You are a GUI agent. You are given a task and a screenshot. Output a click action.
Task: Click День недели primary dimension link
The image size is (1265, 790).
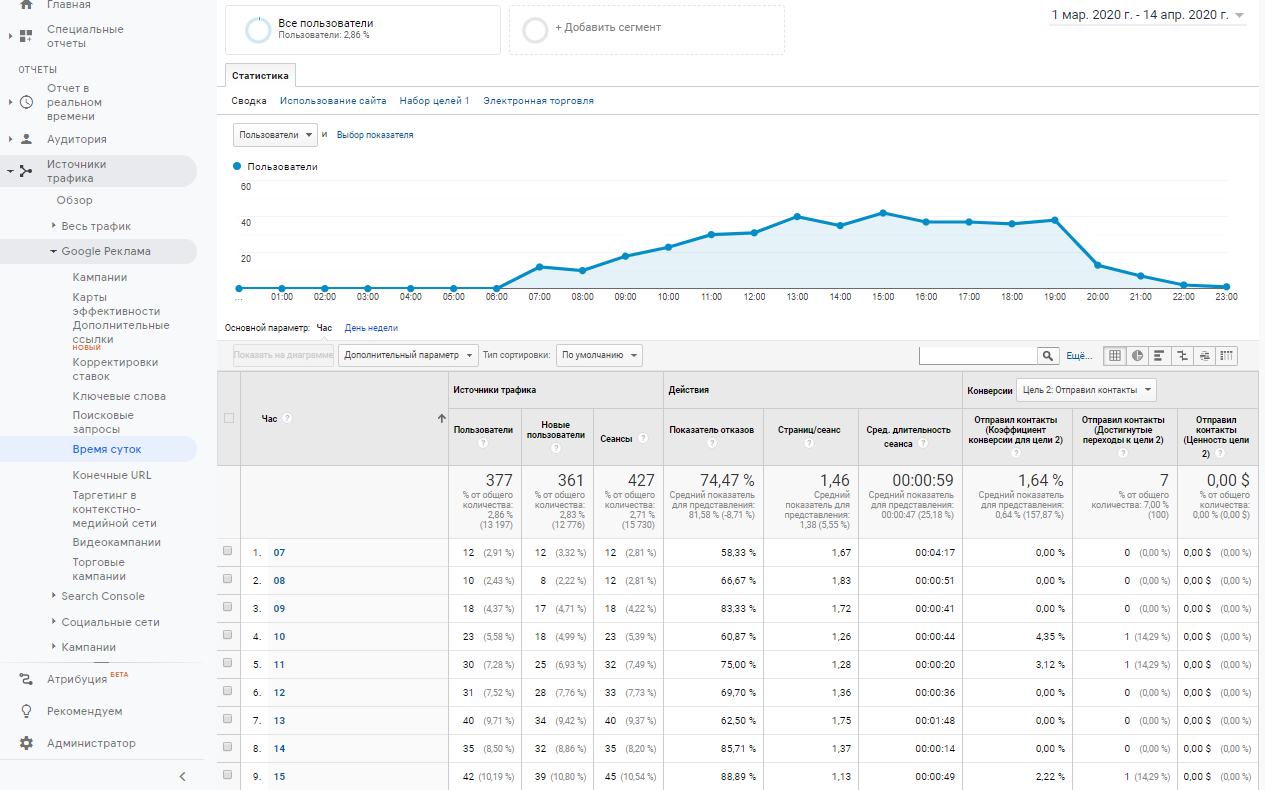[x=371, y=328]
